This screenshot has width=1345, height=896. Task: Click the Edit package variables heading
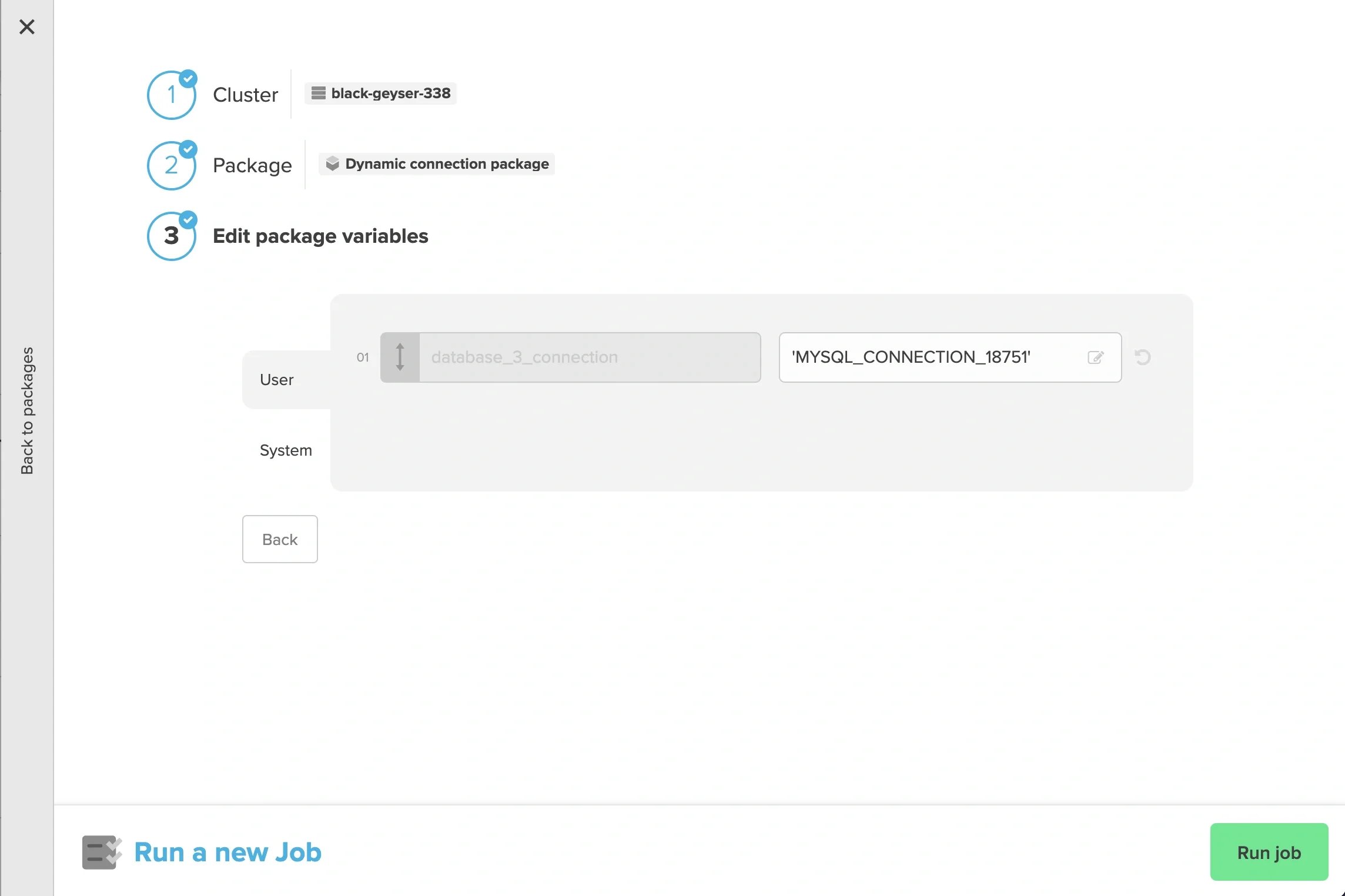click(320, 236)
